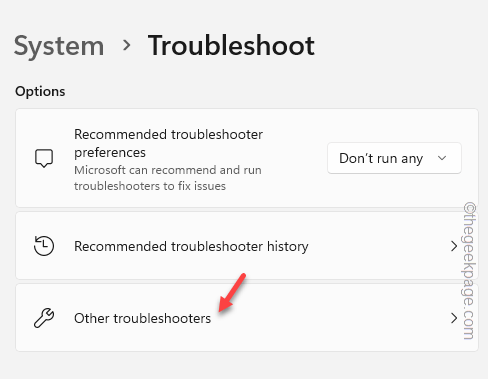Viewport: 488px width, 379px height.
Task: Click the "Don't run any" text
Action: click(381, 158)
